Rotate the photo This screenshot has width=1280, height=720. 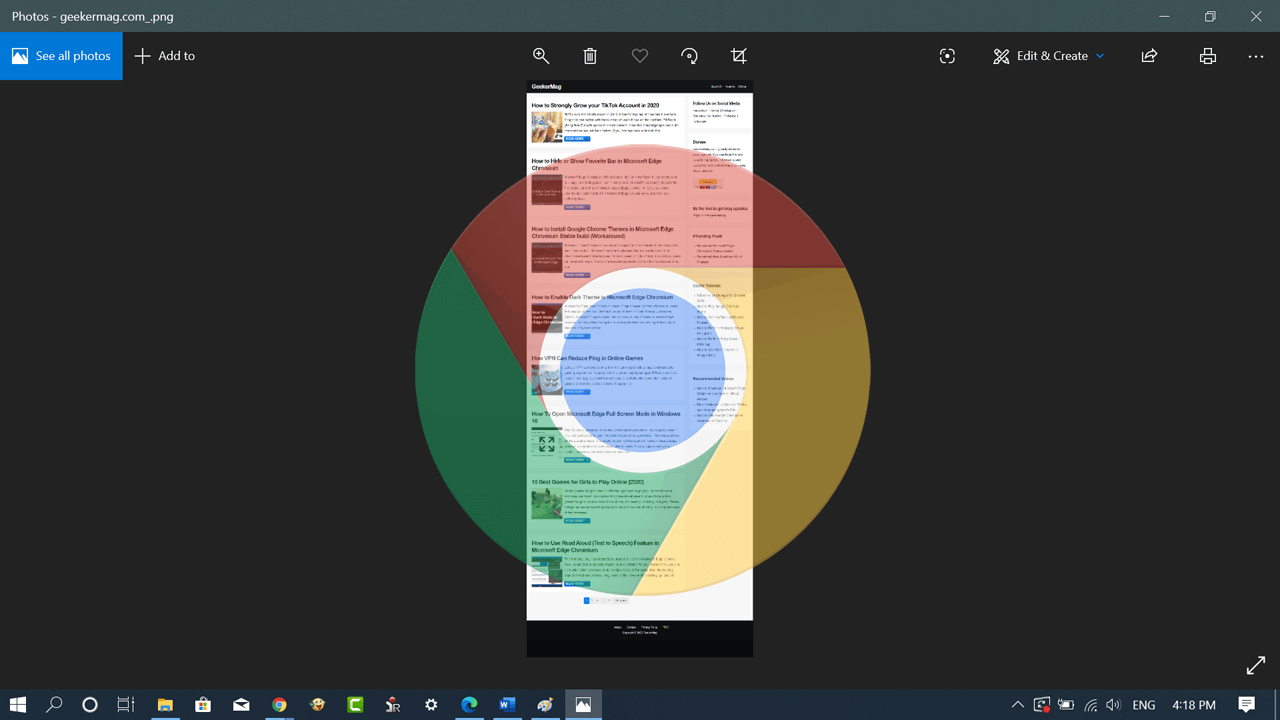689,56
